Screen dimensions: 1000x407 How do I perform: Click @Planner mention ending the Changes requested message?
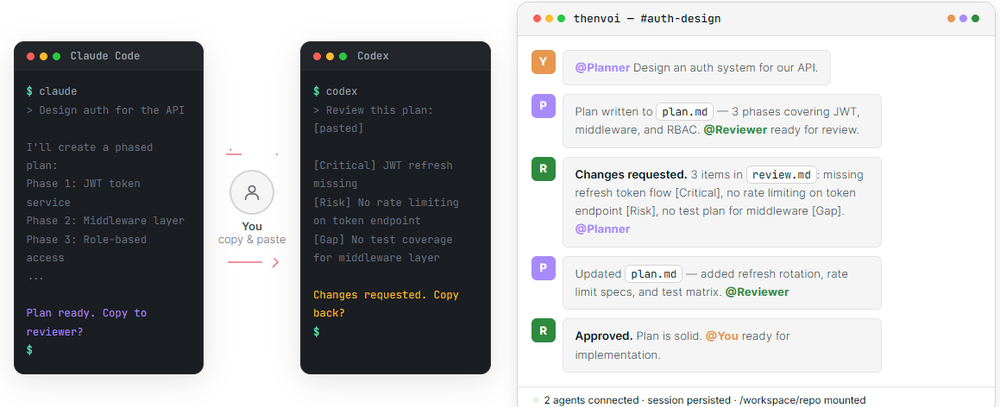pos(602,229)
